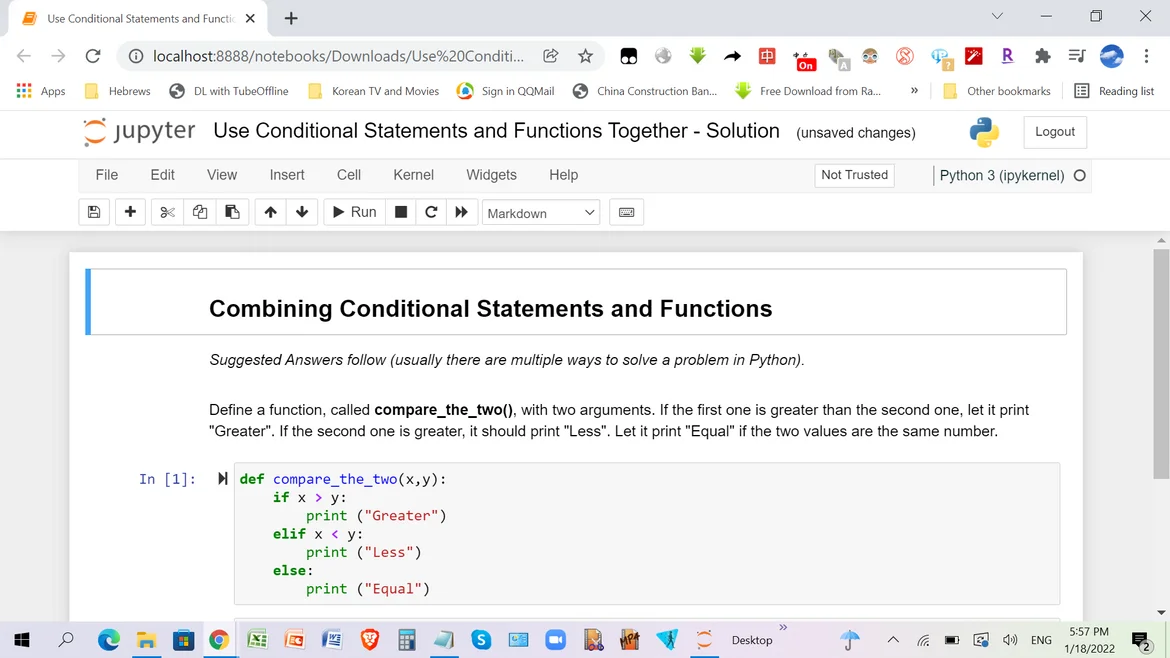
Task: Restart kernel and rerun the whole notebook
Action: pos(461,212)
